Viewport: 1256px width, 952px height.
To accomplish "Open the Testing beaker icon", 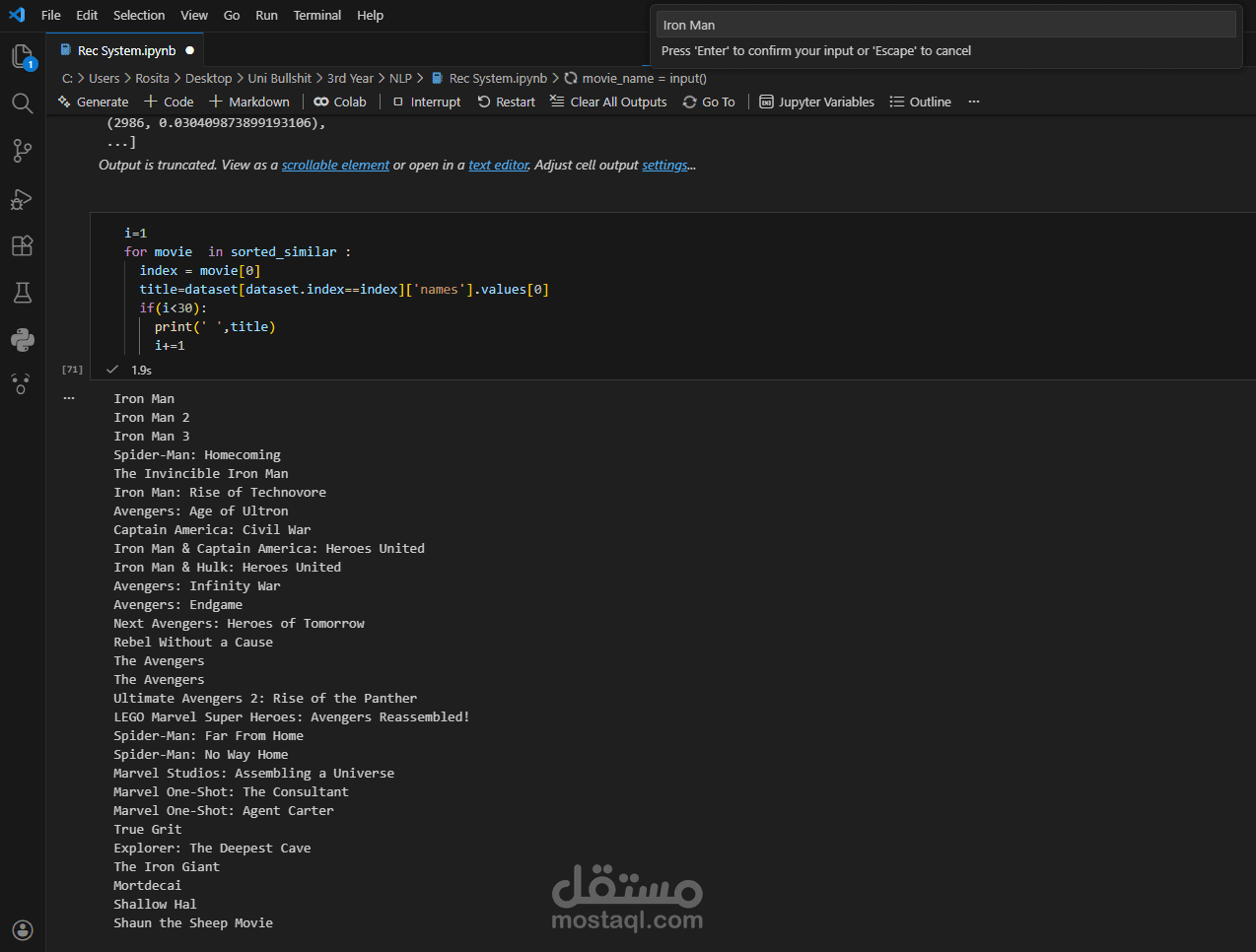I will 22,293.
